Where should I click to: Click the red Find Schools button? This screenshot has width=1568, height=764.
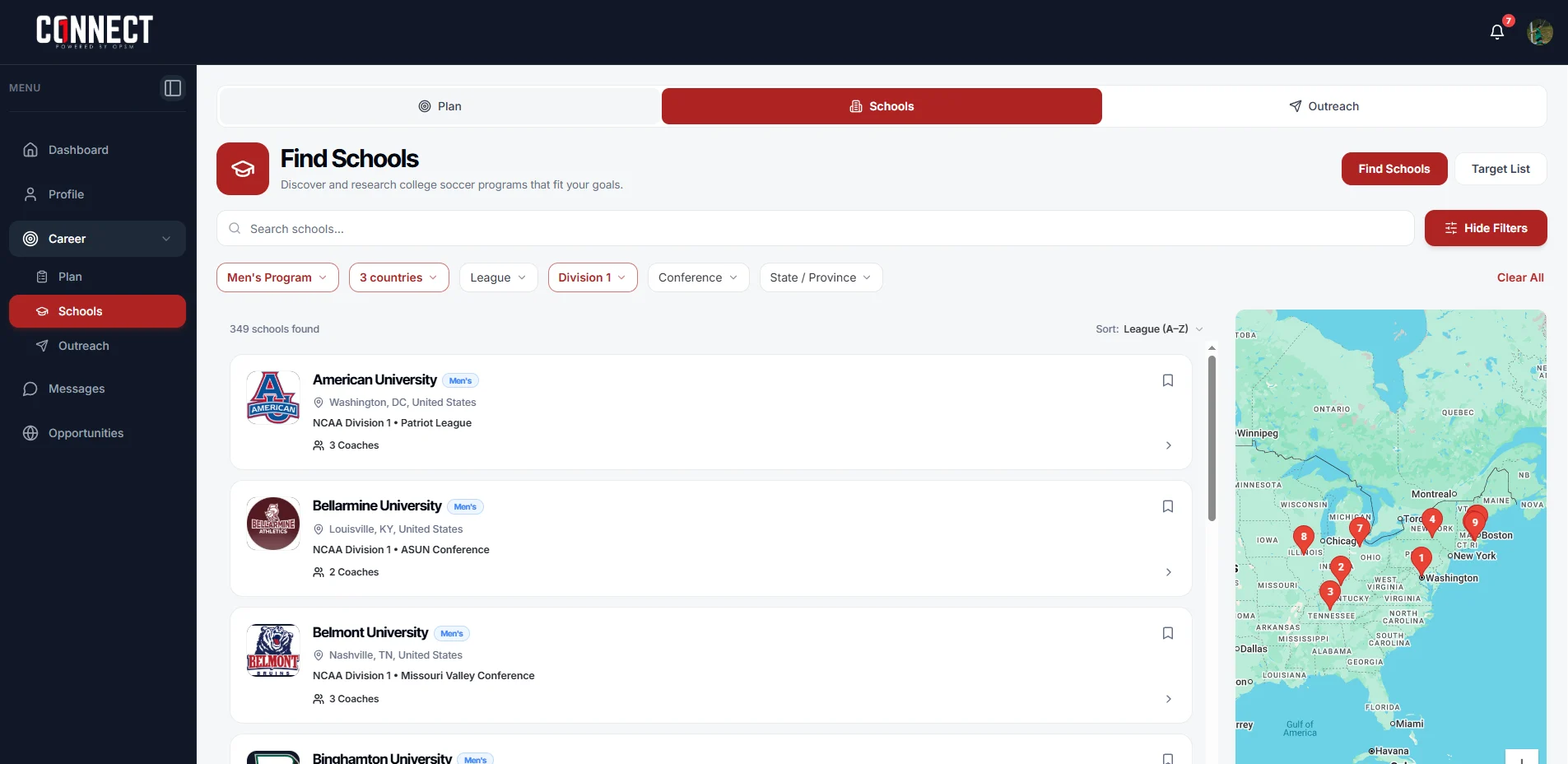point(1394,169)
